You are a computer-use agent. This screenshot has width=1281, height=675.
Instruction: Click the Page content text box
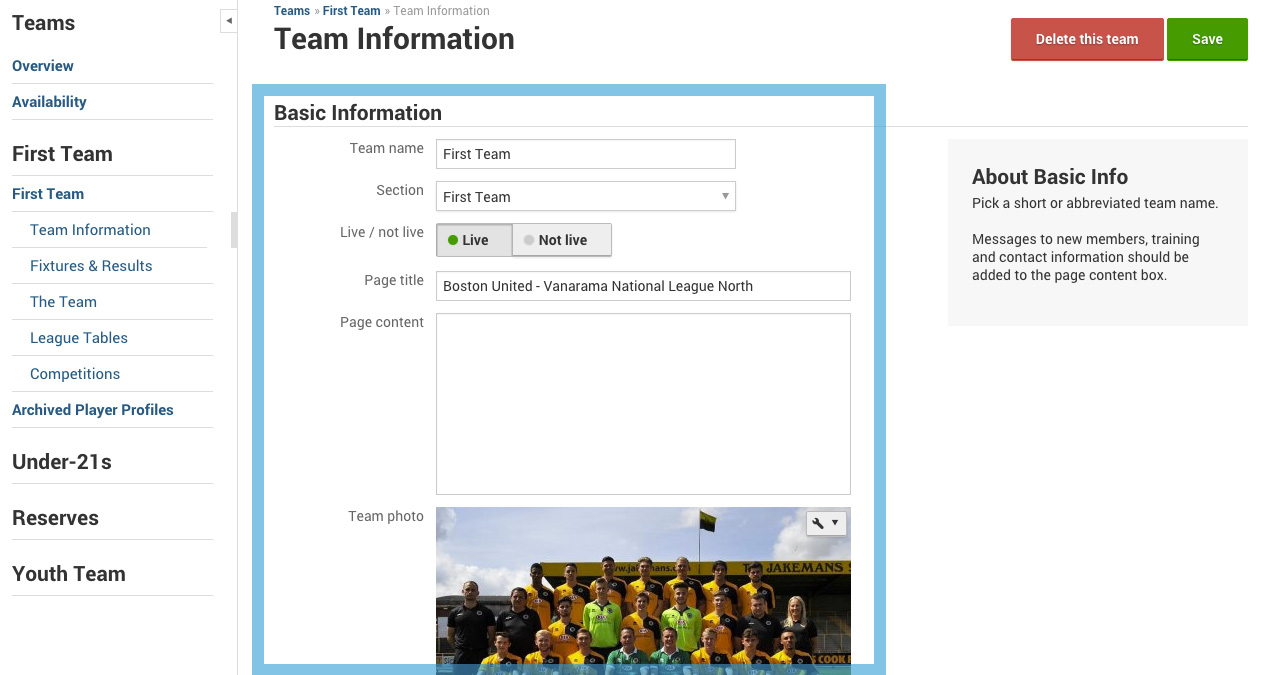point(643,403)
